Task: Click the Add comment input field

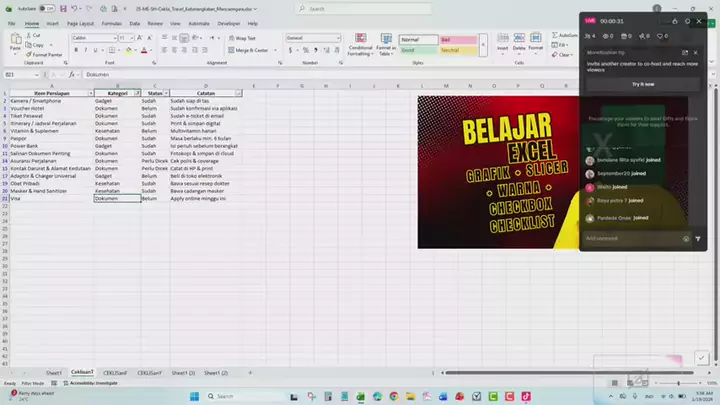Action: tap(630, 238)
